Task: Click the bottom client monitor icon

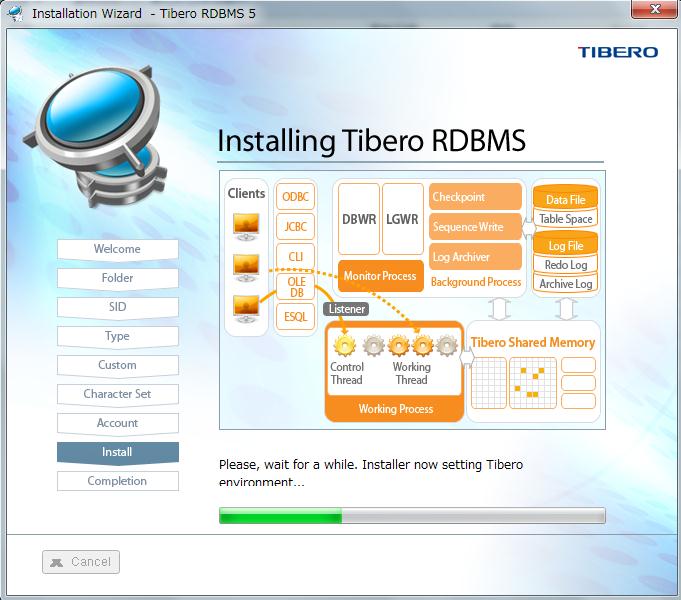Action: click(246, 309)
